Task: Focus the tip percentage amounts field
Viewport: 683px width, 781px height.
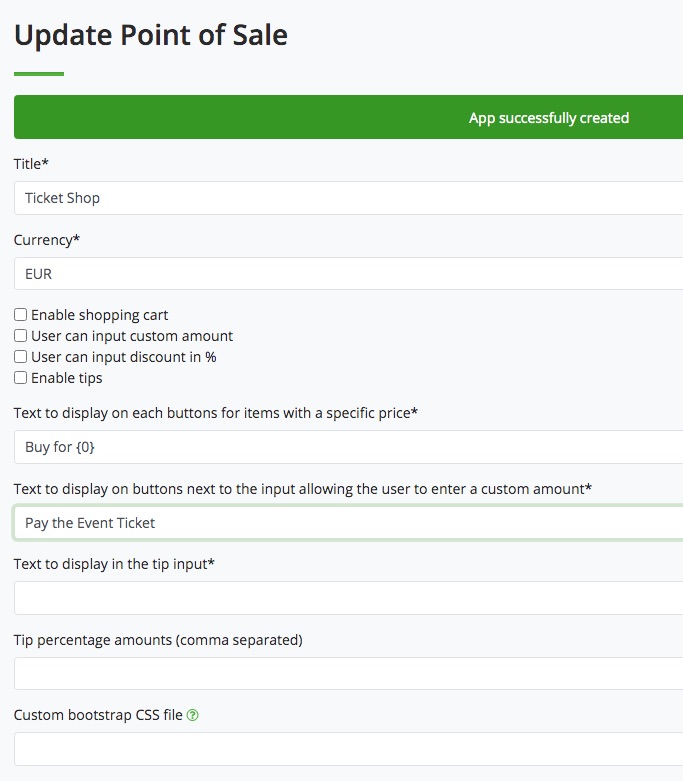Action: point(348,673)
